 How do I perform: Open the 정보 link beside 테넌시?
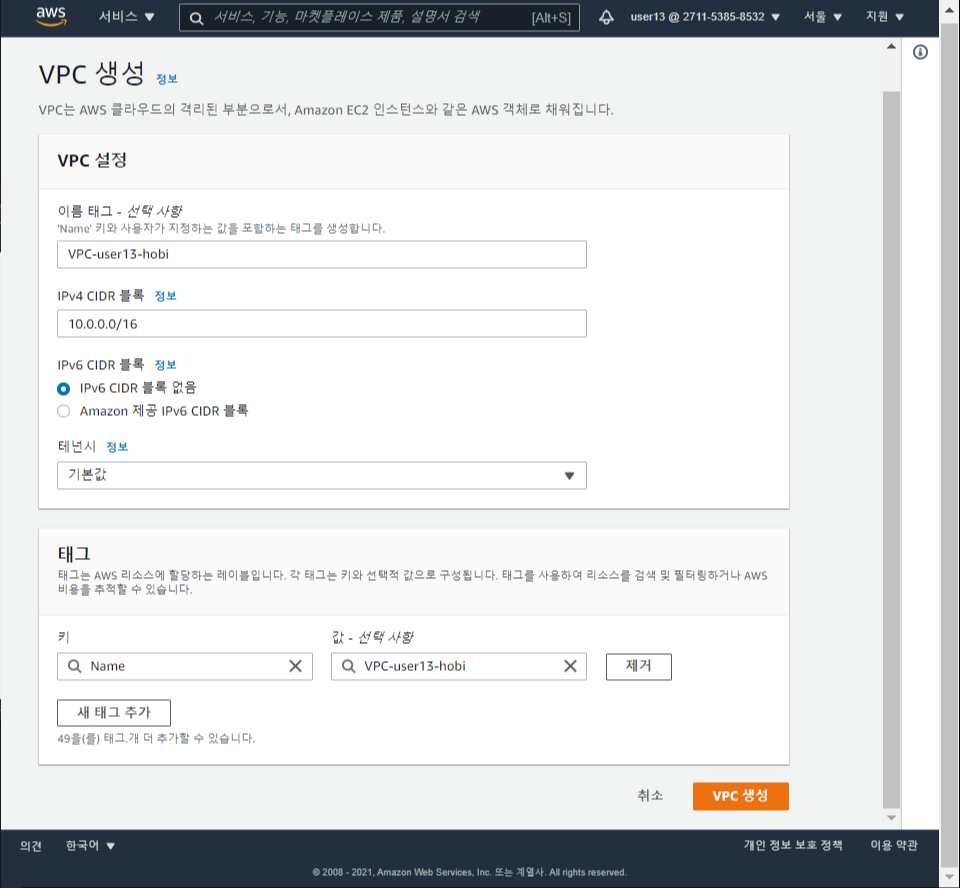(117, 447)
